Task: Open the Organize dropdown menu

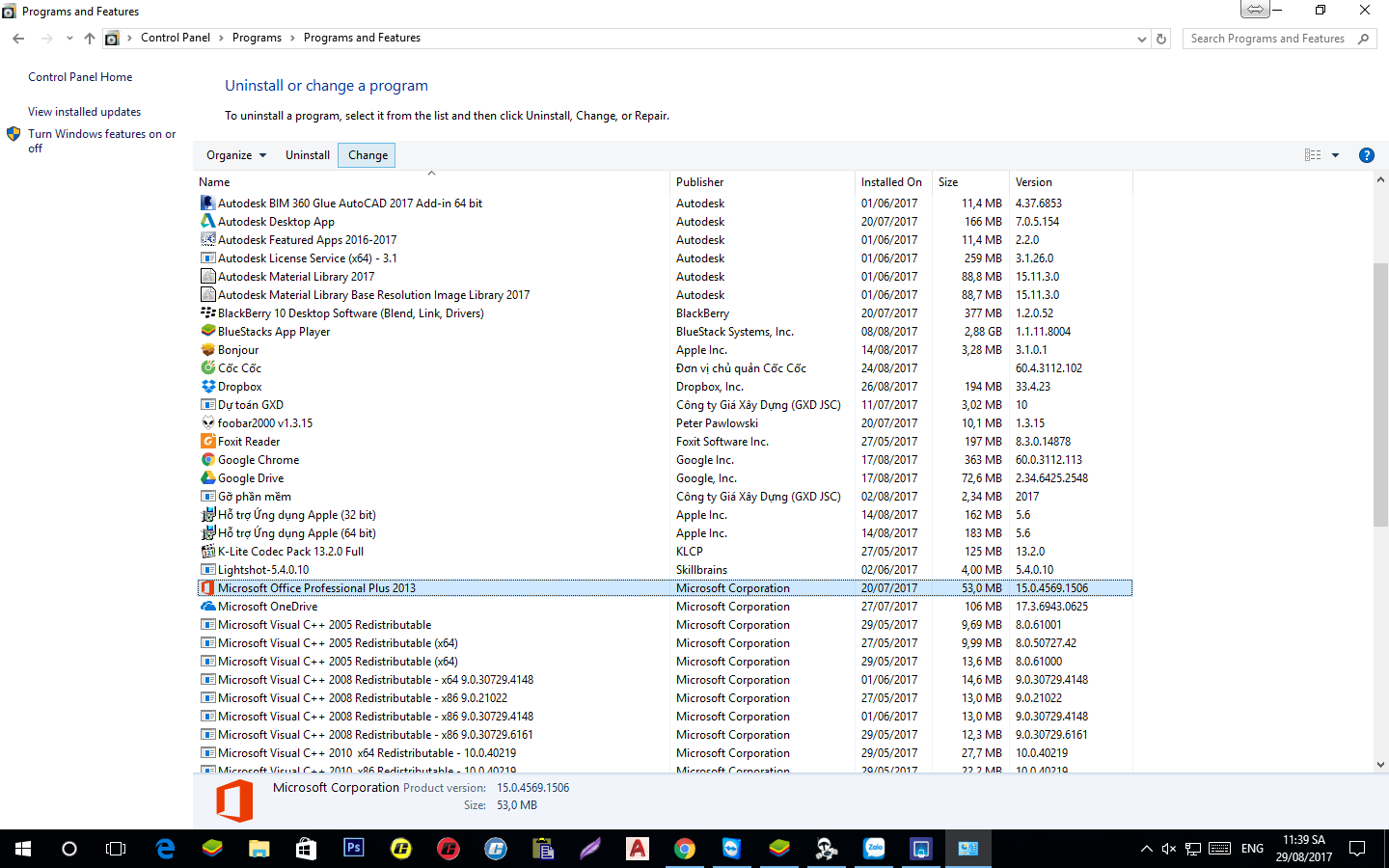Action: pyautogui.click(x=235, y=155)
